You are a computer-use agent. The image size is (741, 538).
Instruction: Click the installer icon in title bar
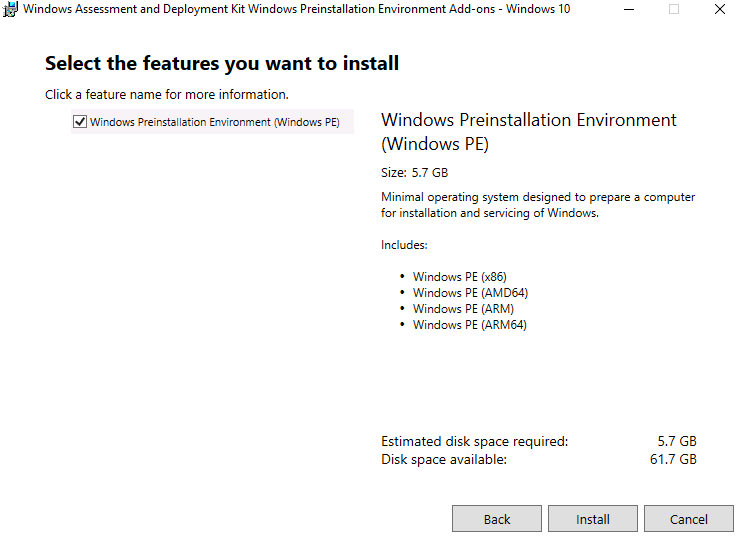coord(11,9)
